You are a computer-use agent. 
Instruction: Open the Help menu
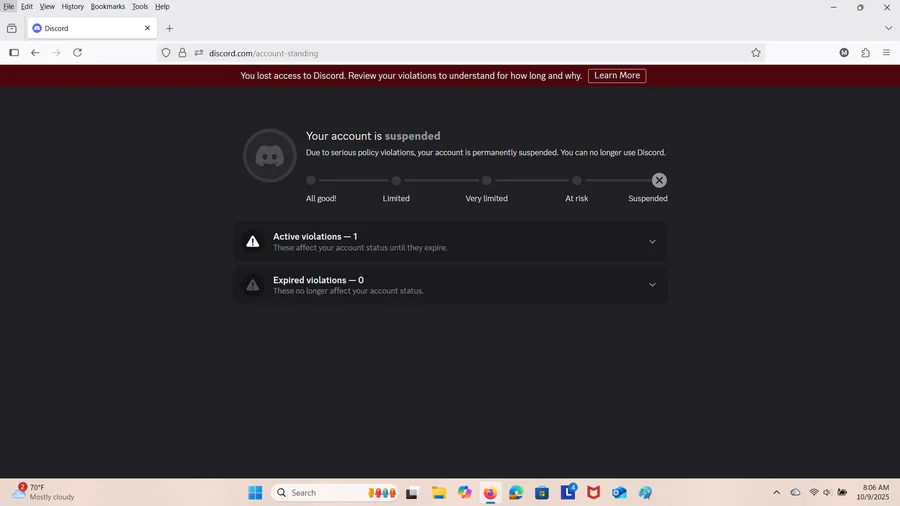162,6
